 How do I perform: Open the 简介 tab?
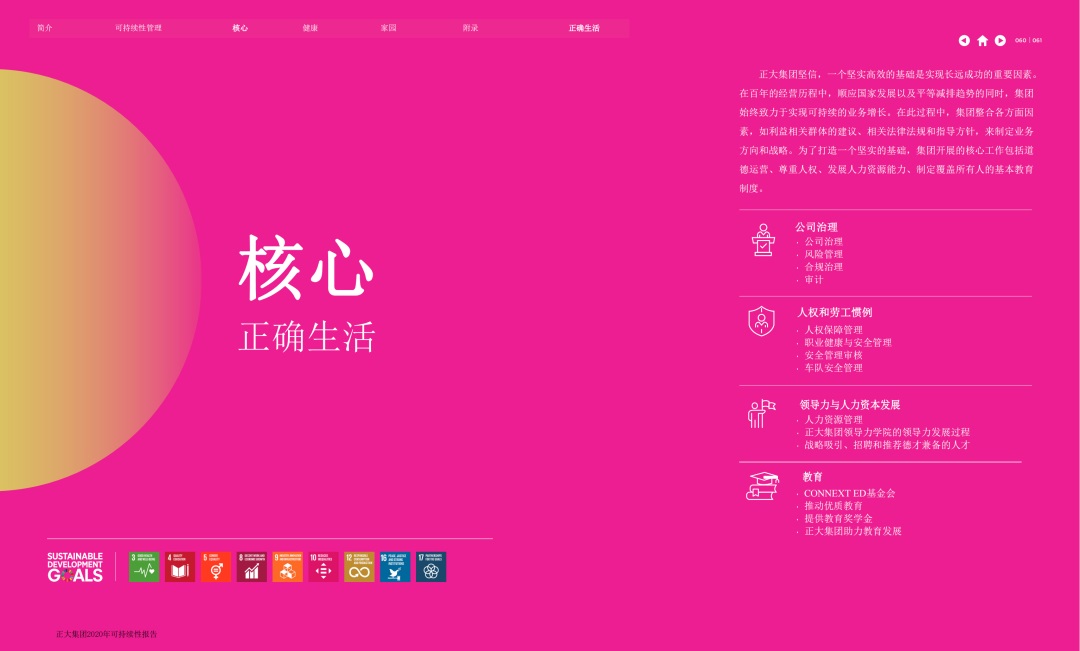(44, 28)
